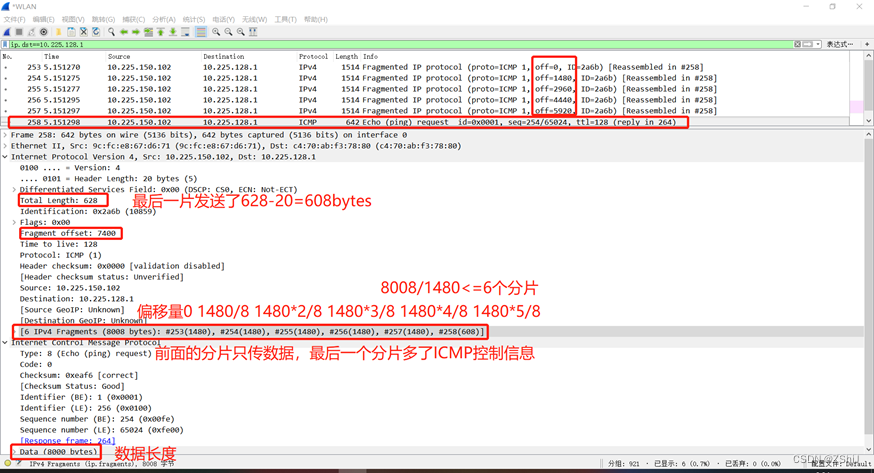Select the Time to live: 128 line
The width and height of the screenshot is (874, 473).
point(59,244)
